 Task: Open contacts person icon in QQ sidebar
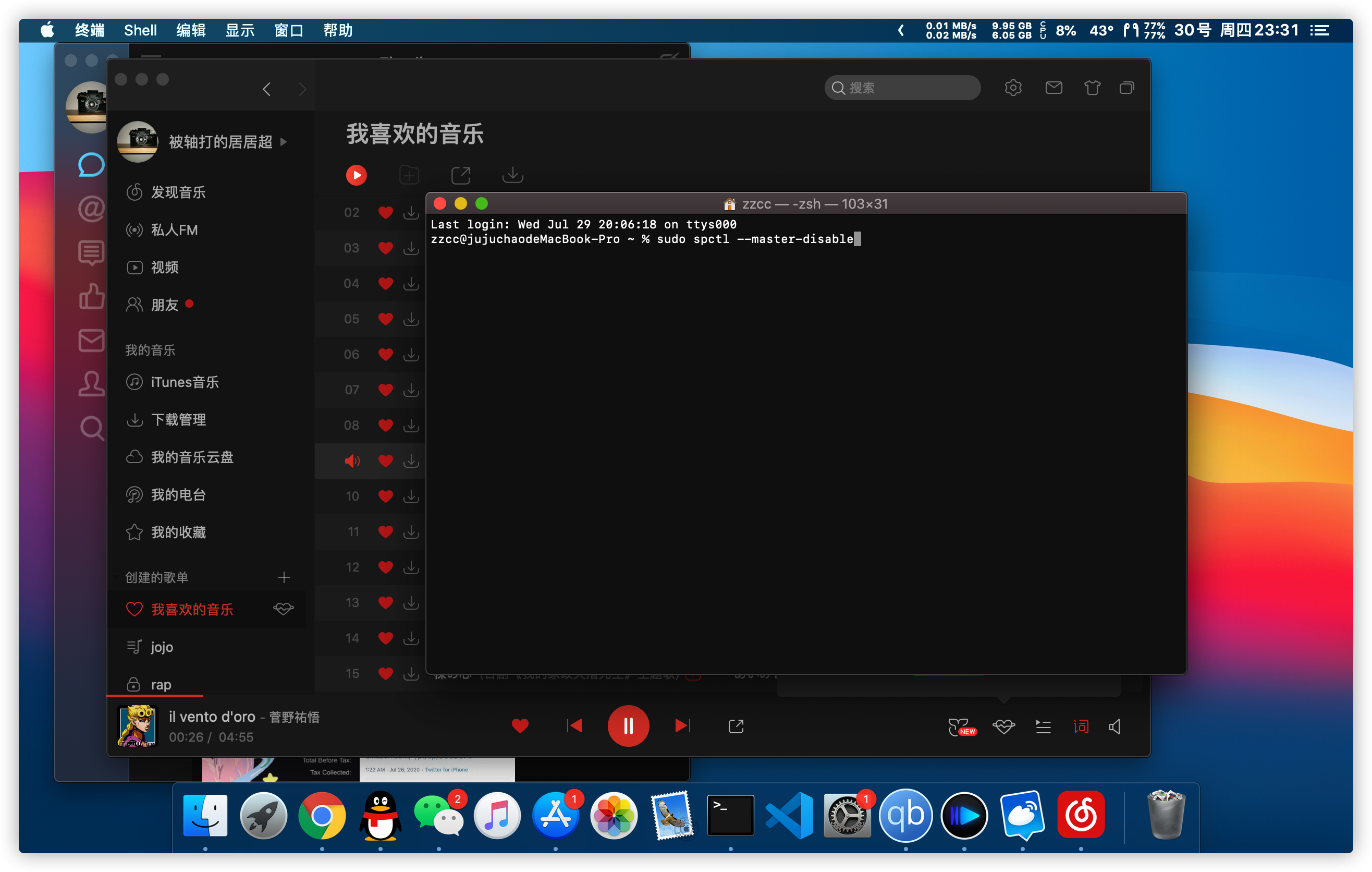click(91, 383)
